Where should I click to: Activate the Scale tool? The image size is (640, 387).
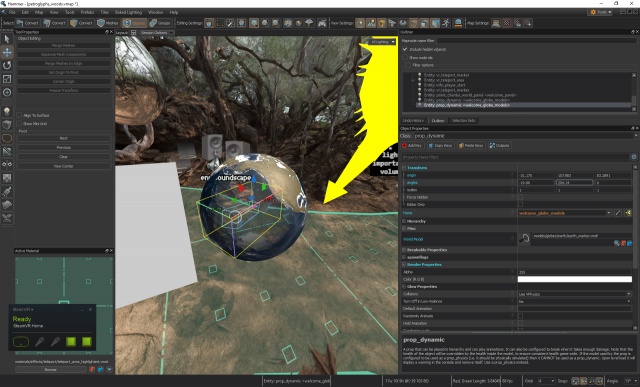pos(7,79)
